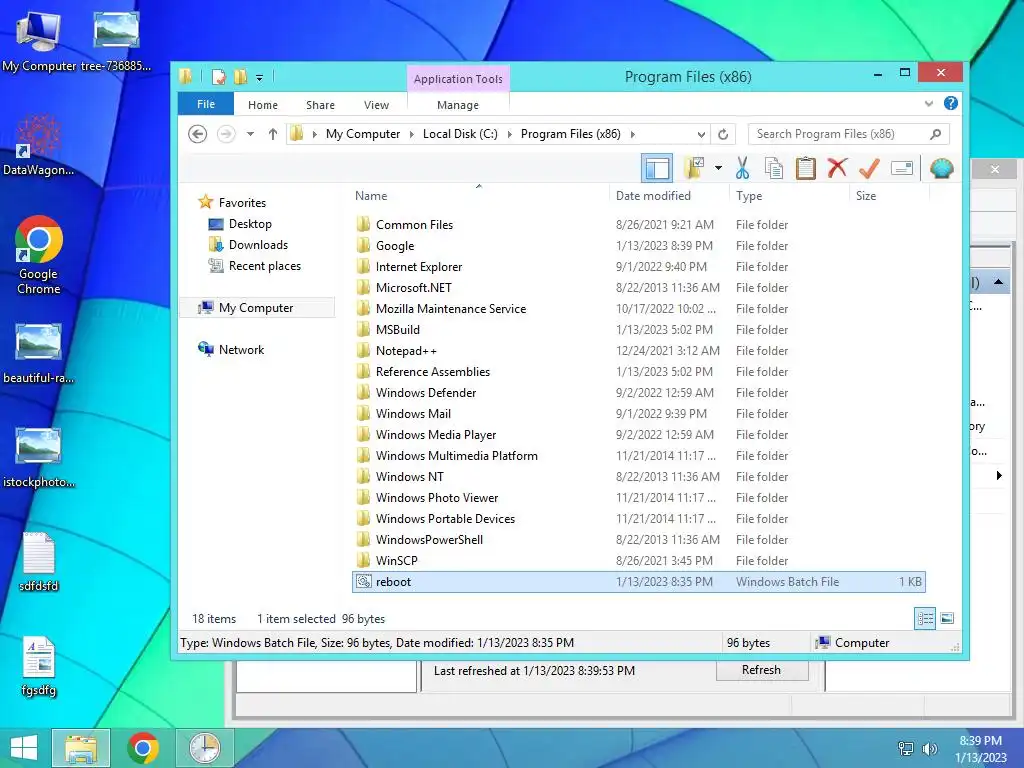
Task: Click My Computer in the address breadcrumb
Action: point(362,134)
